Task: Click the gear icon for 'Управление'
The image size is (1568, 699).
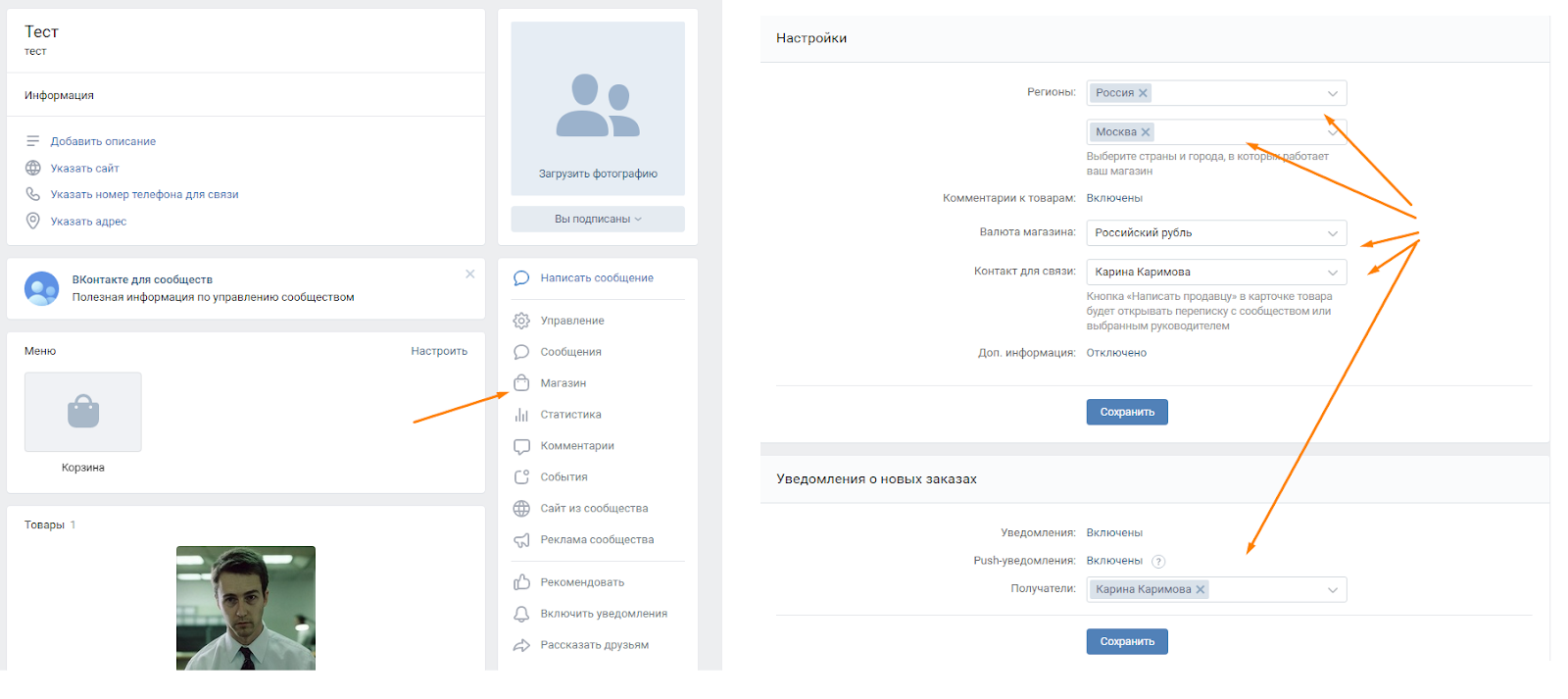Action: point(521,321)
